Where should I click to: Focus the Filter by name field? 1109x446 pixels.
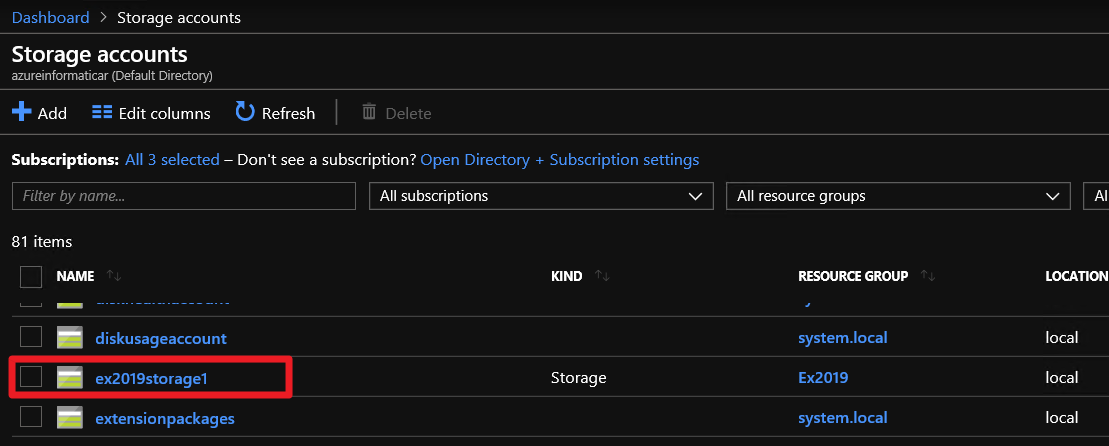coord(183,196)
